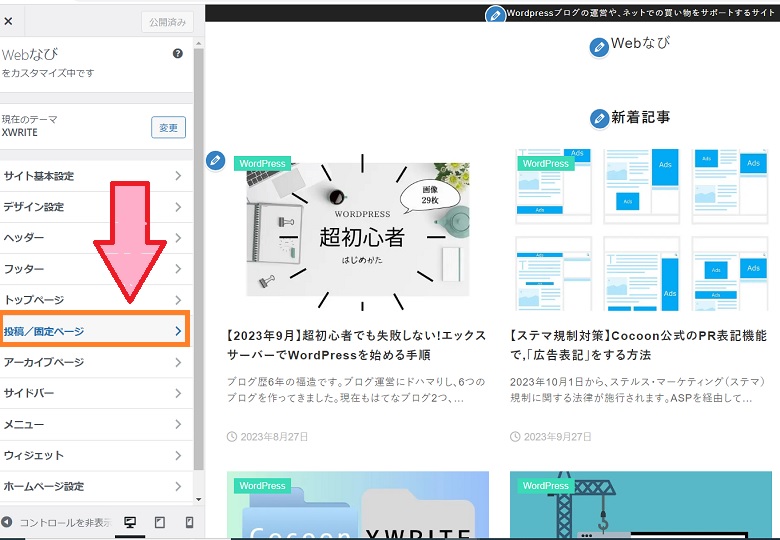
Task: Open the help question mark icon
Action: tap(178, 54)
